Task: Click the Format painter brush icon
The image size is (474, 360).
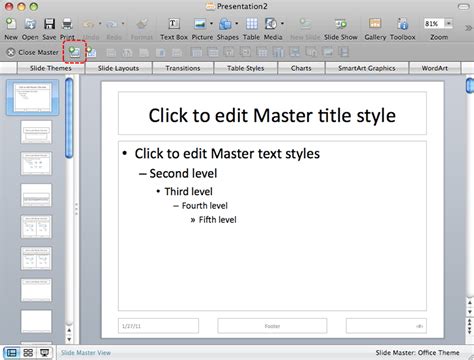Action: pyautogui.click(x=142, y=24)
